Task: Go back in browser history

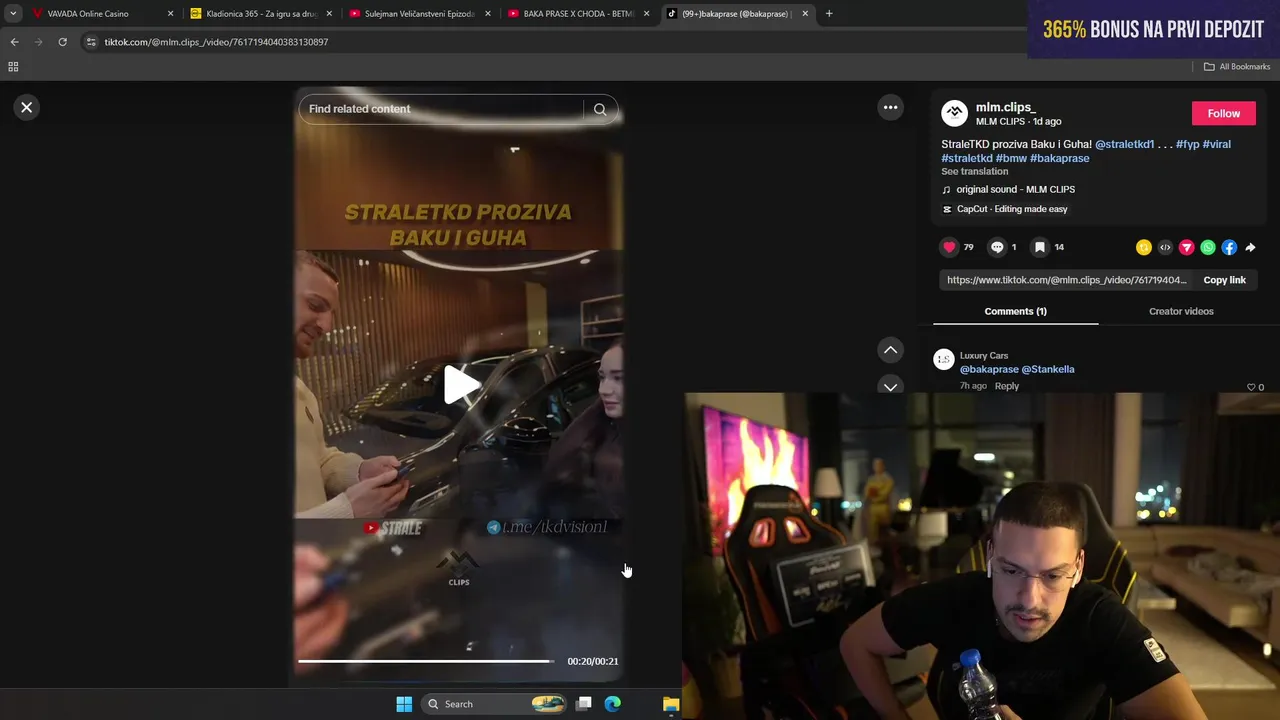Action: (x=14, y=42)
